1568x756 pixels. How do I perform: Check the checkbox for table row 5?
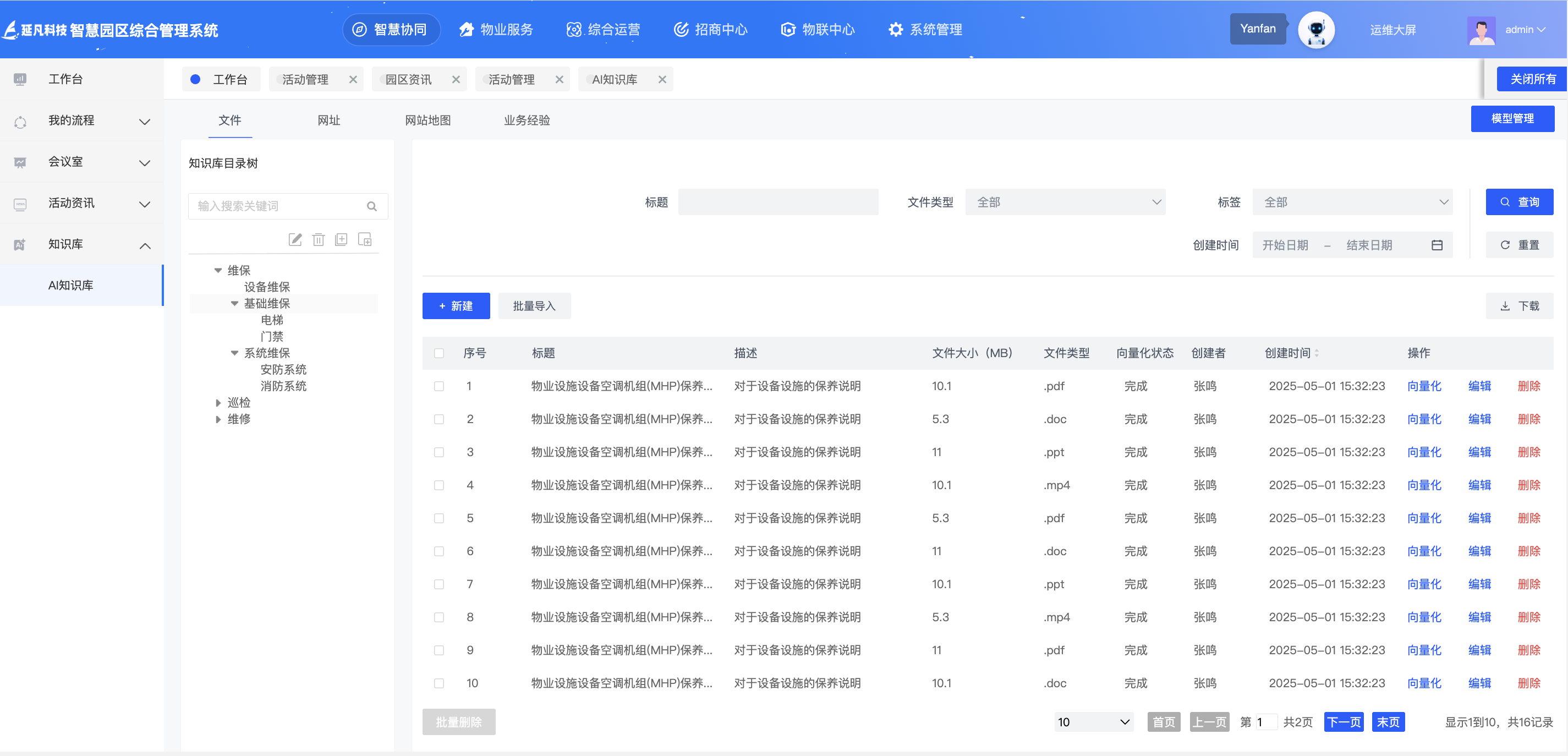[x=439, y=519]
